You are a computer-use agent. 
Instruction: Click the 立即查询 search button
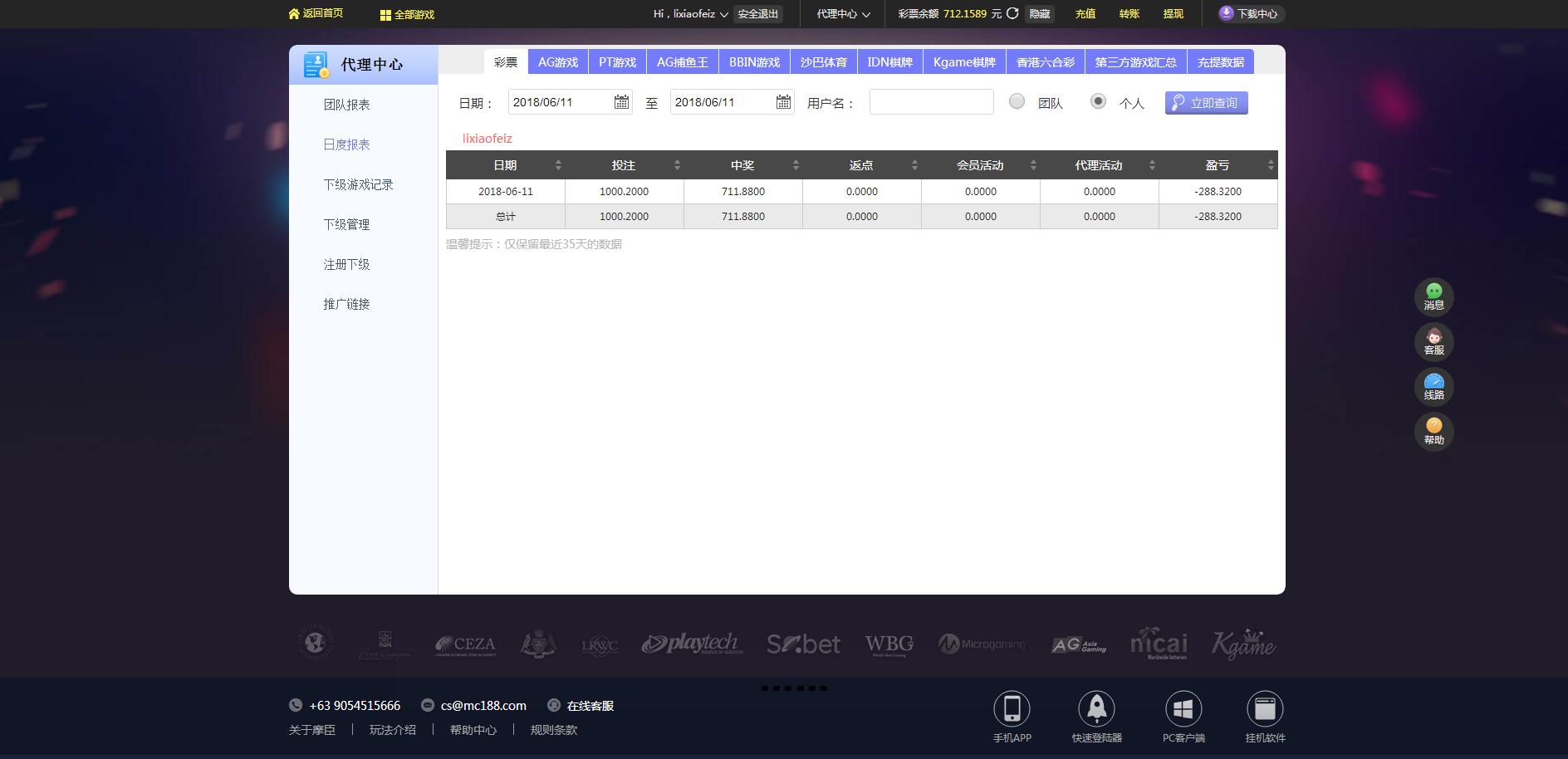(x=1206, y=102)
